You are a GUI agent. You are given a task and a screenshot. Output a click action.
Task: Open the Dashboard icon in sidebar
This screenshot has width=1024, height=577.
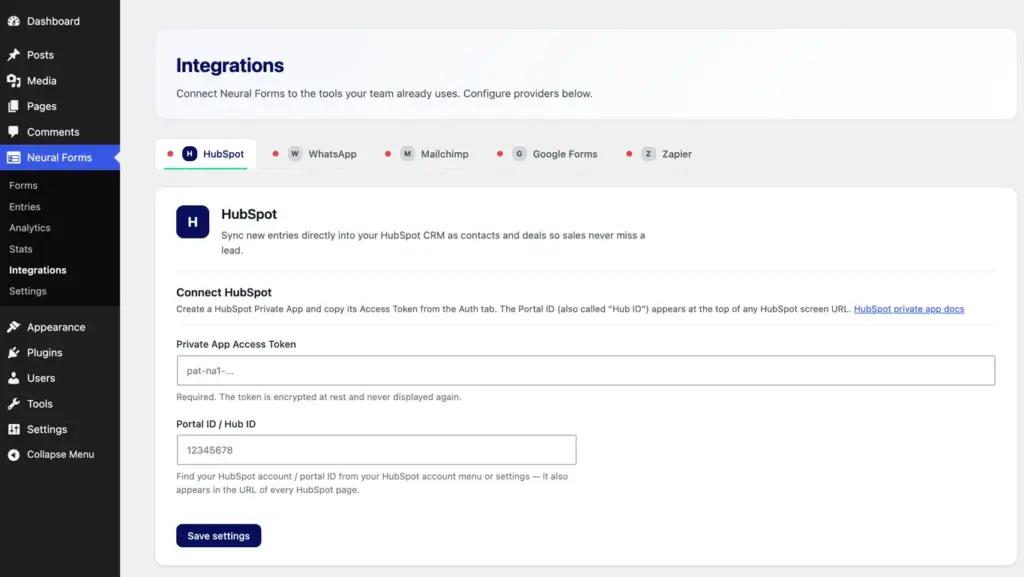(14, 21)
